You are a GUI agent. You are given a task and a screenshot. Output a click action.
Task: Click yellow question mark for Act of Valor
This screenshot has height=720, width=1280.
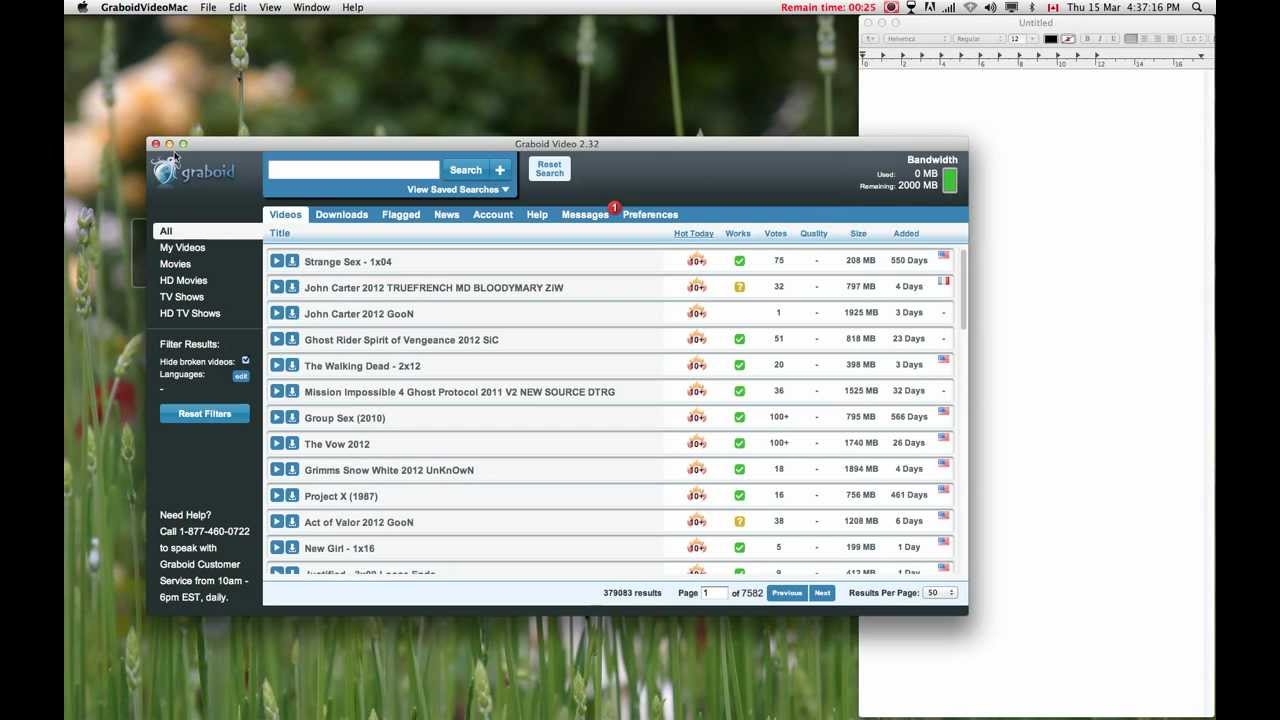tap(739, 521)
